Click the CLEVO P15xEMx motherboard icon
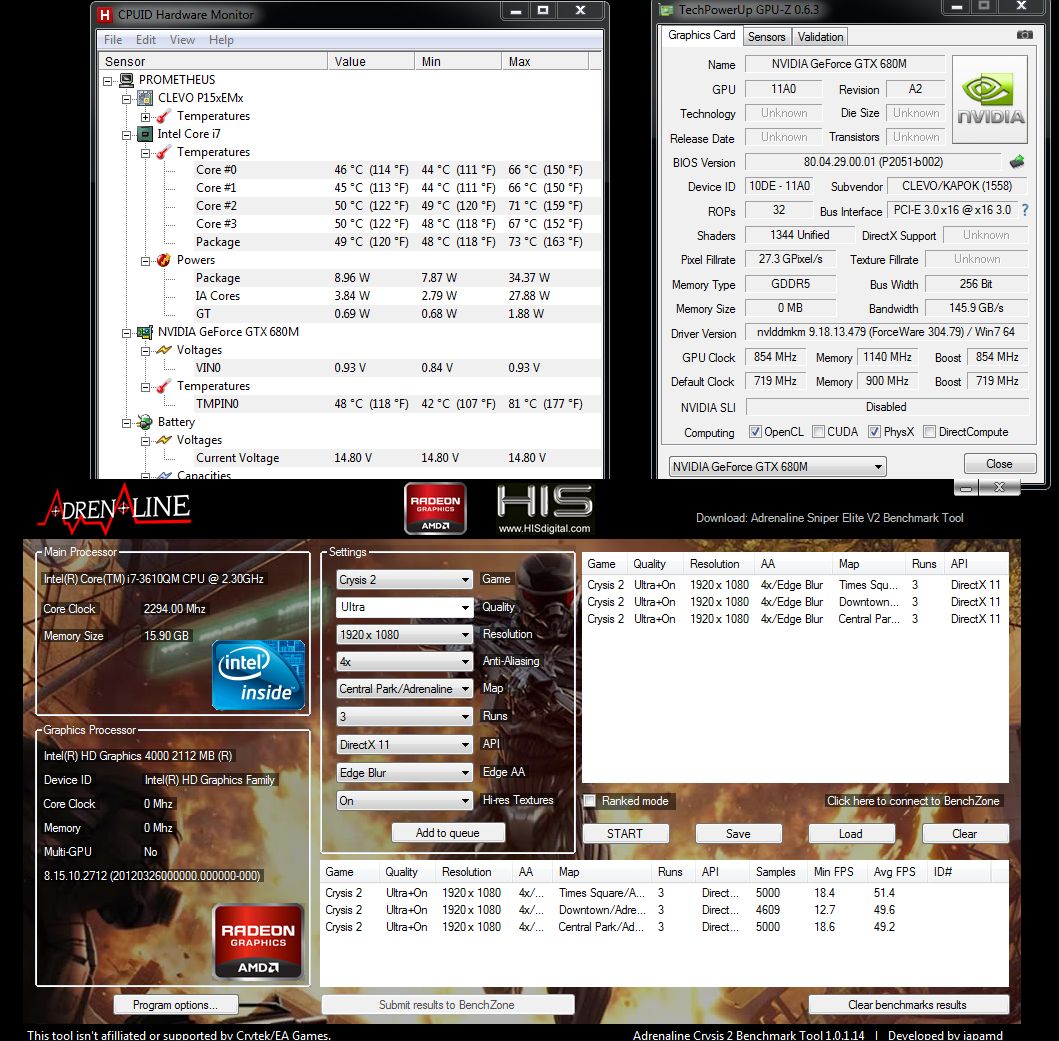Viewport: 1059px width, 1041px height. click(x=145, y=99)
